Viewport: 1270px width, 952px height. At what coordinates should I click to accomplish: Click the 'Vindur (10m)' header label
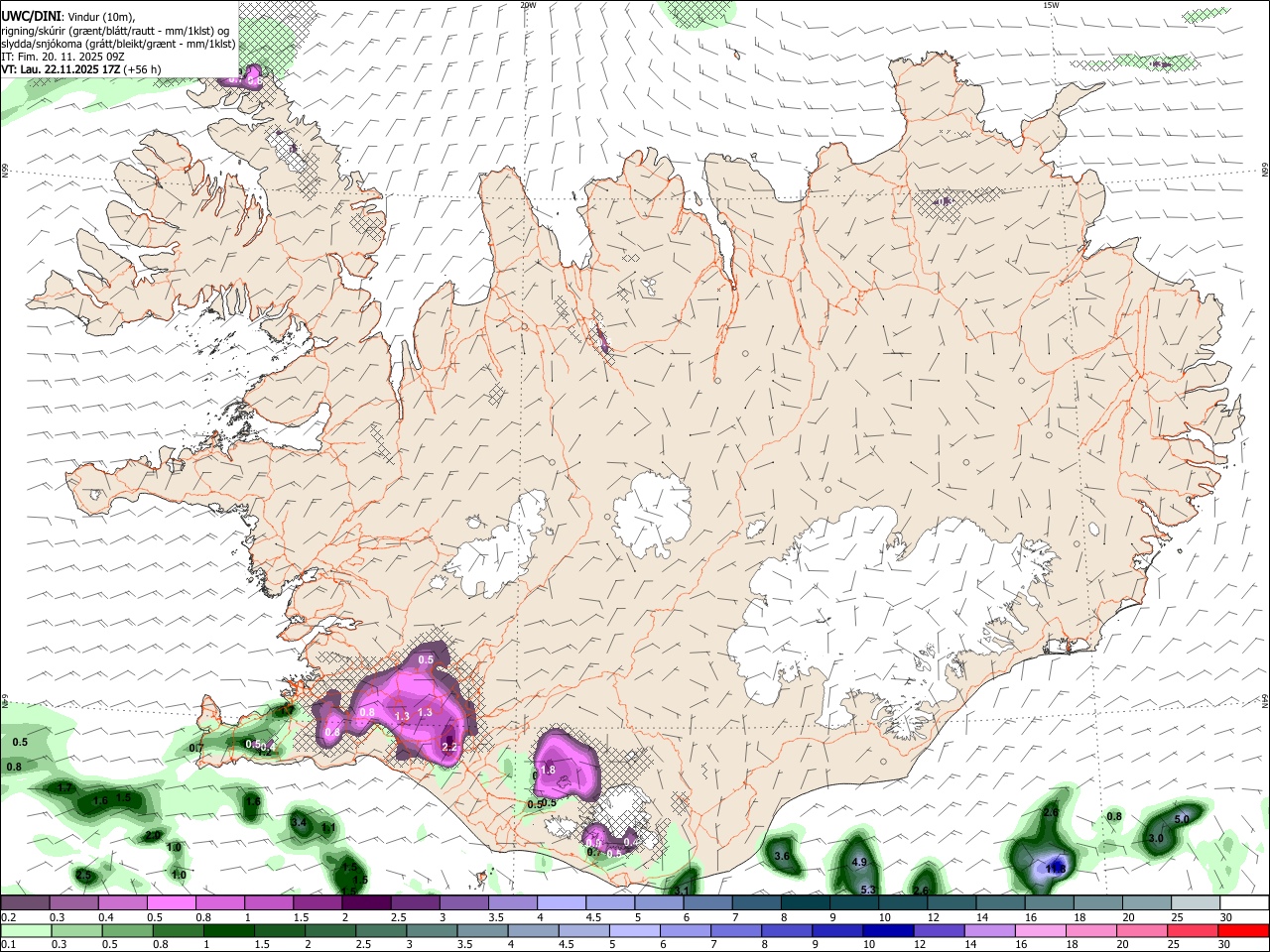(x=101, y=16)
